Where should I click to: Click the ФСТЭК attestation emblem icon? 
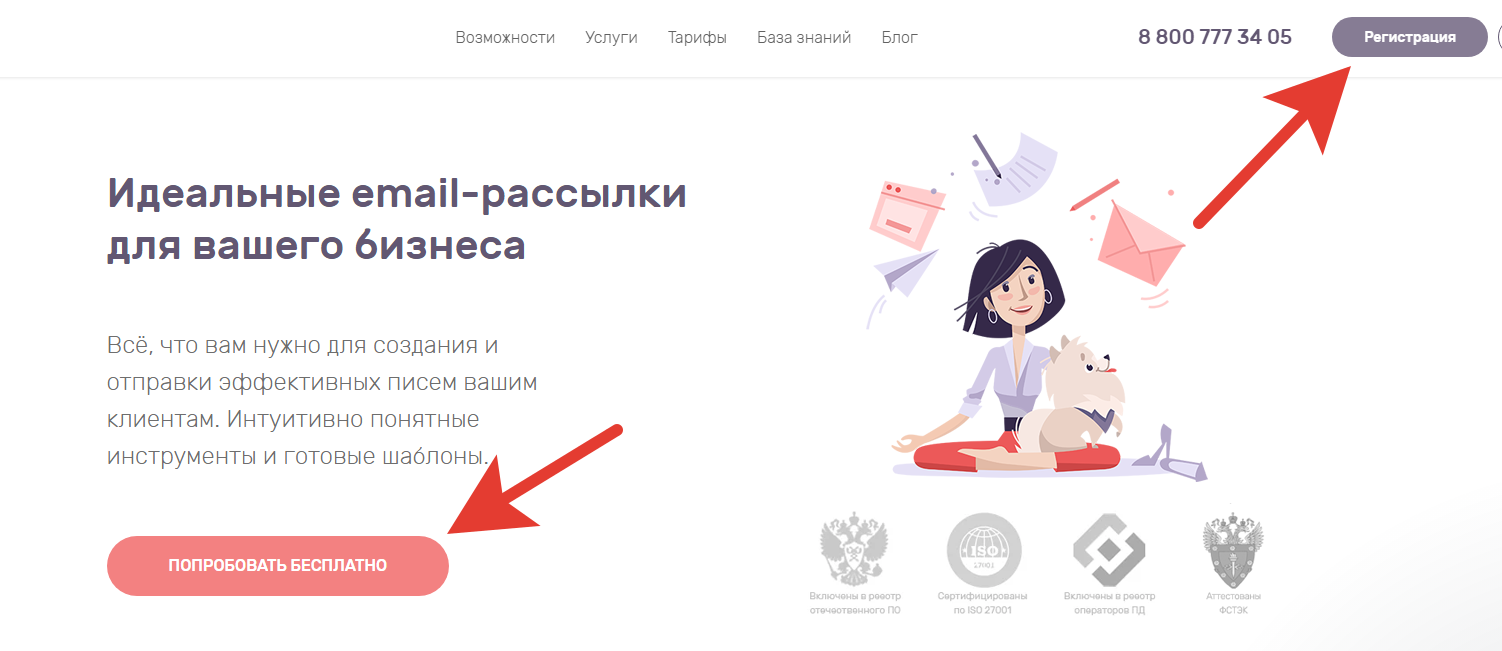pos(1233,549)
